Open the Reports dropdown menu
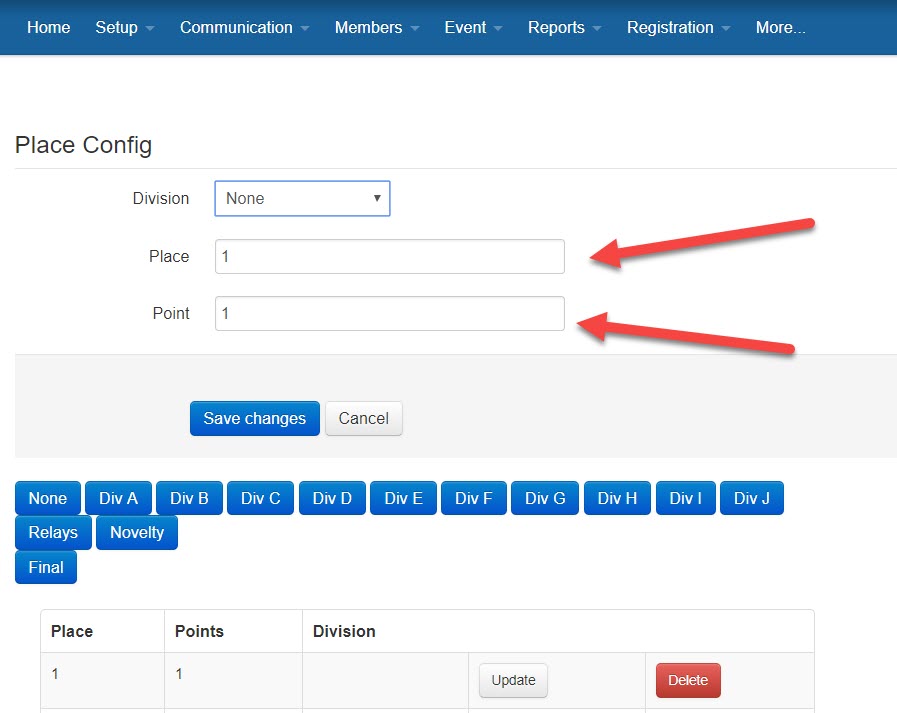The width and height of the screenshot is (897, 713). click(x=564, y=27)
